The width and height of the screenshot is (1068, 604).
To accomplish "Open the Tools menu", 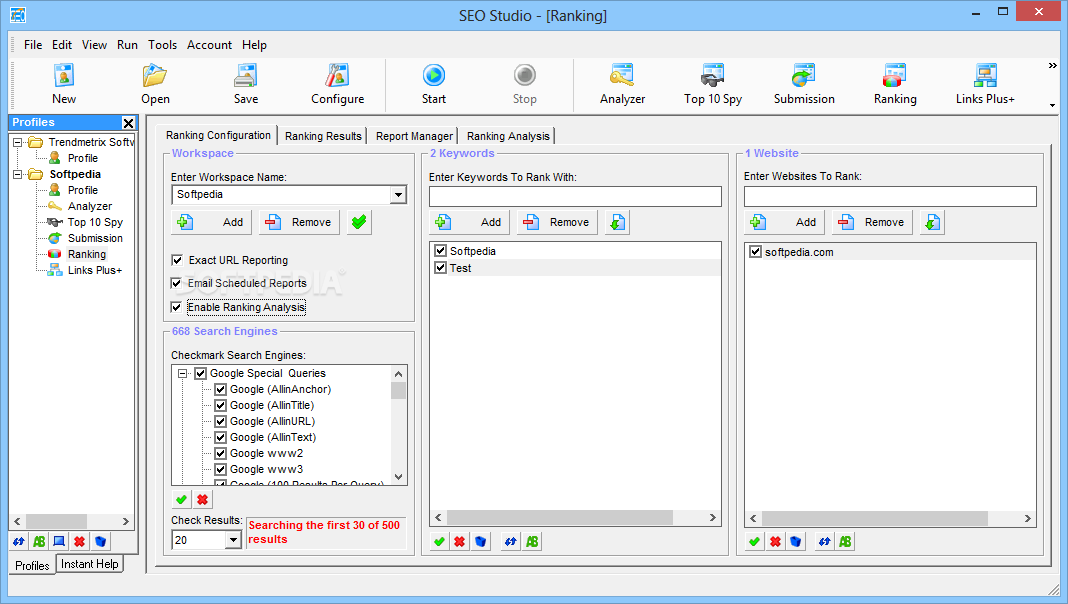I will point(163,45).
